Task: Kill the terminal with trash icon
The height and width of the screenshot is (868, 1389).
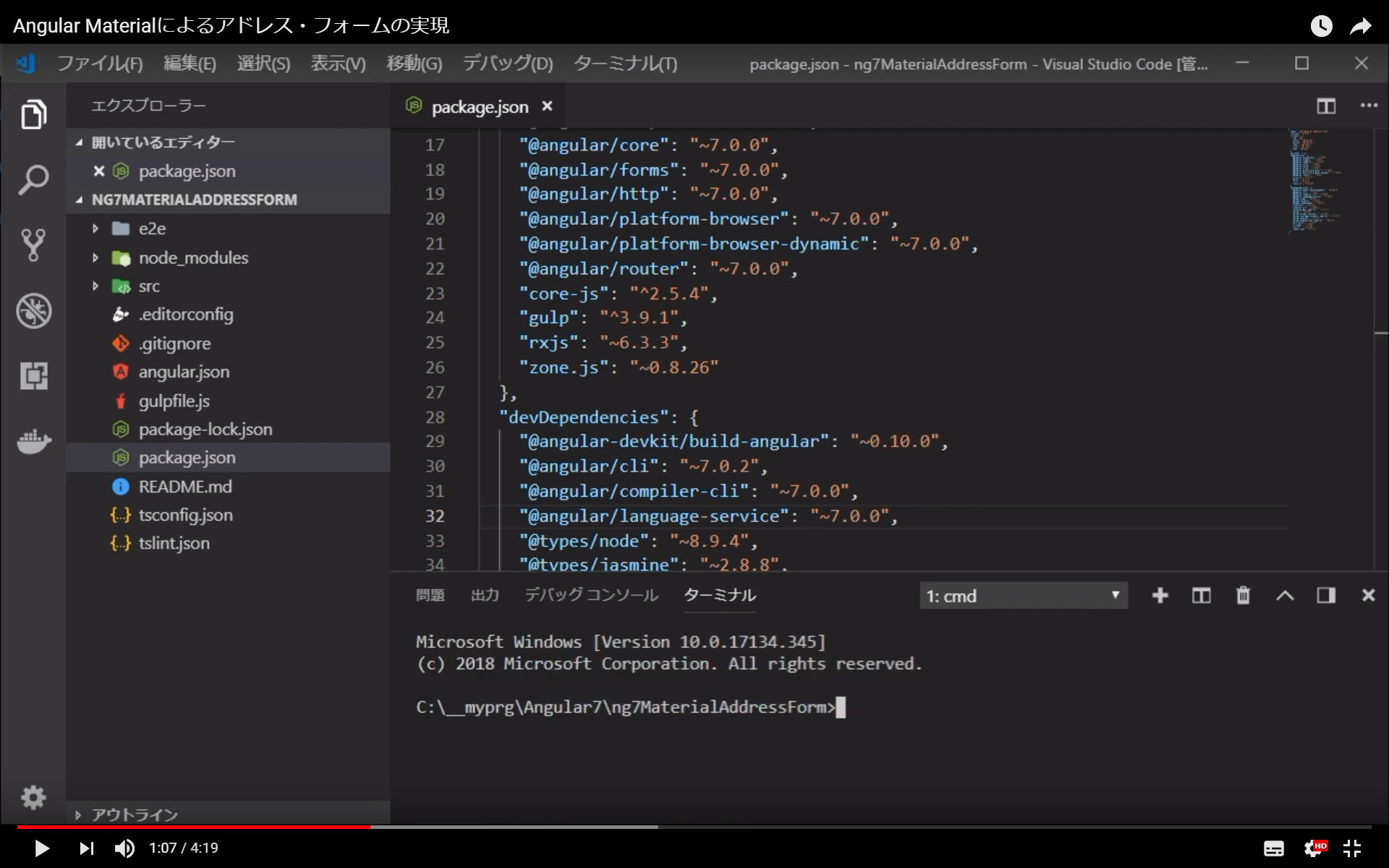Action: [1243, 595]
